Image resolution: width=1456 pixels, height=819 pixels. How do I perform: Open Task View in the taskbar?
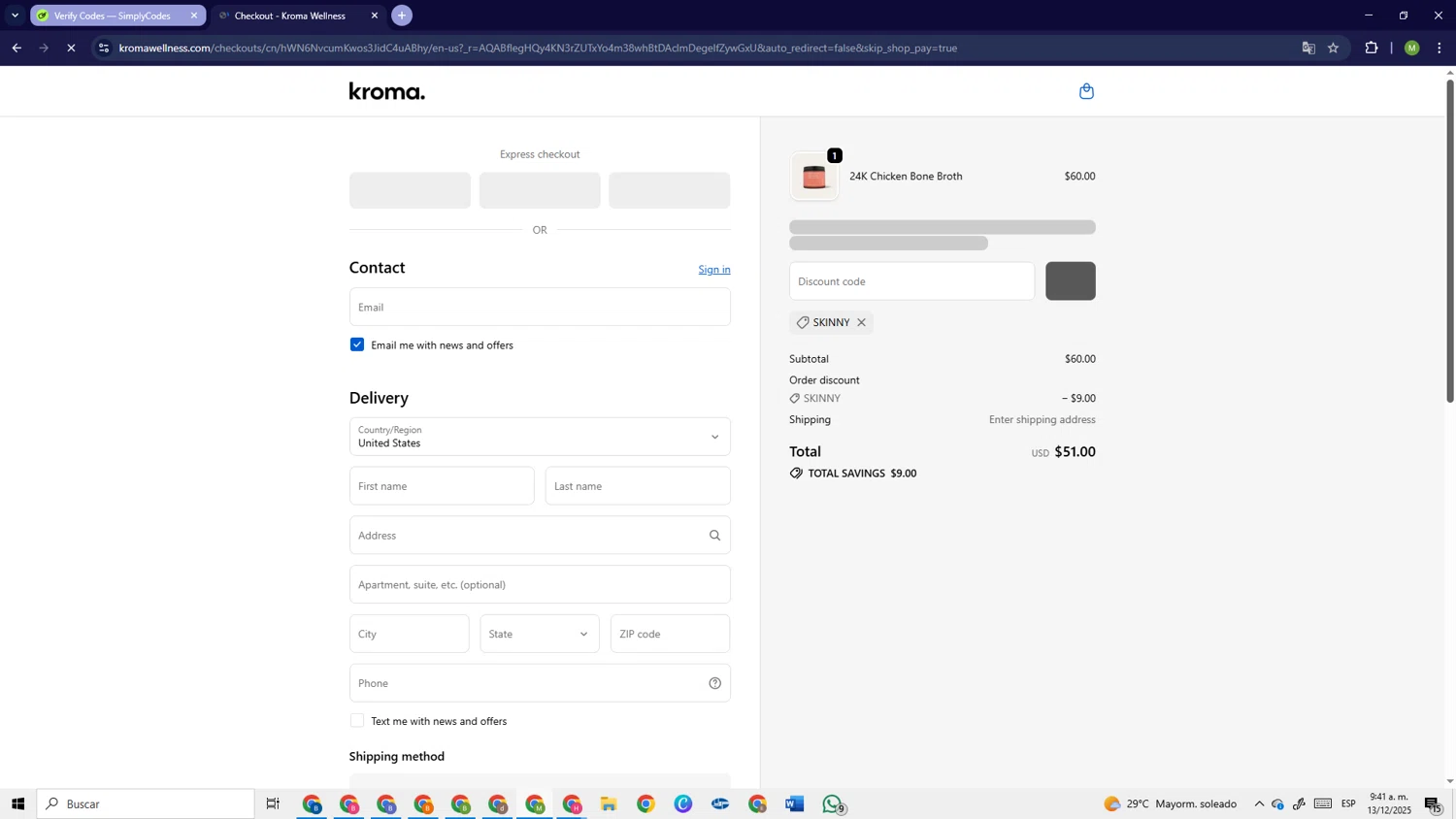pyautogui.click(x=274, y=803)
